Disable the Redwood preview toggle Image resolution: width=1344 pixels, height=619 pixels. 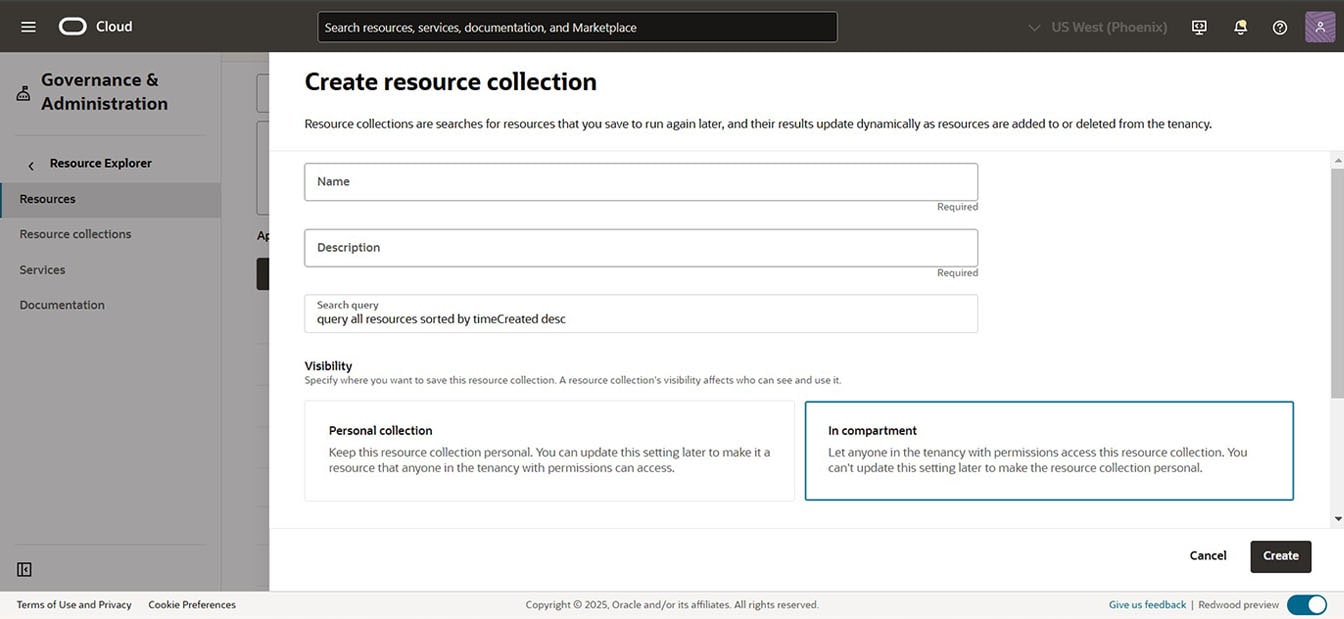point(1307,604)
